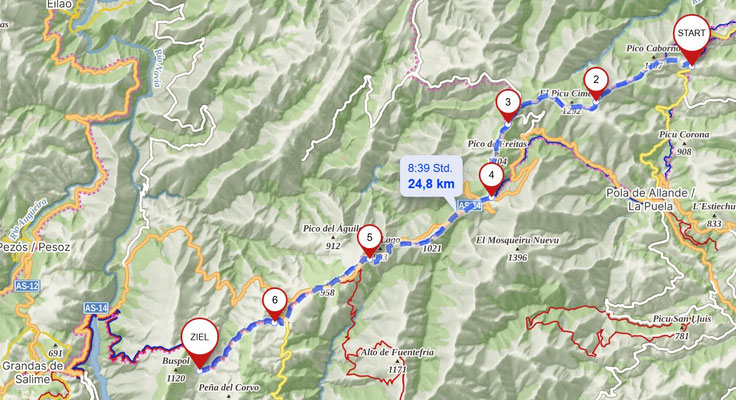736x400 pixels.
Task: Select the El Mosqueiru Nuevu peak label
Action: point(517,240)
